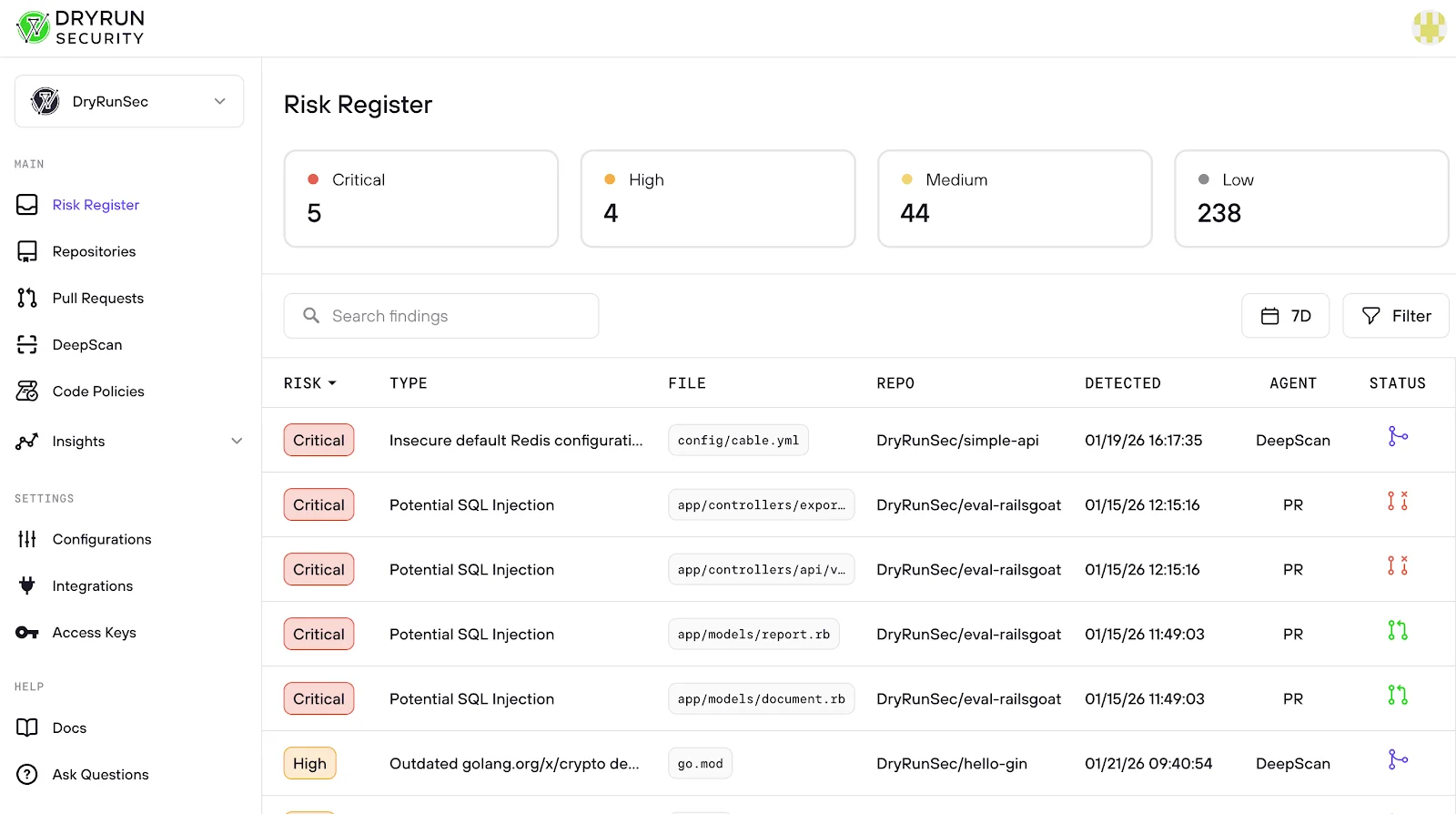Screen dimensions: 1456x814
Task: Click status icon for config/cable.yml row
Action: 1398,436
